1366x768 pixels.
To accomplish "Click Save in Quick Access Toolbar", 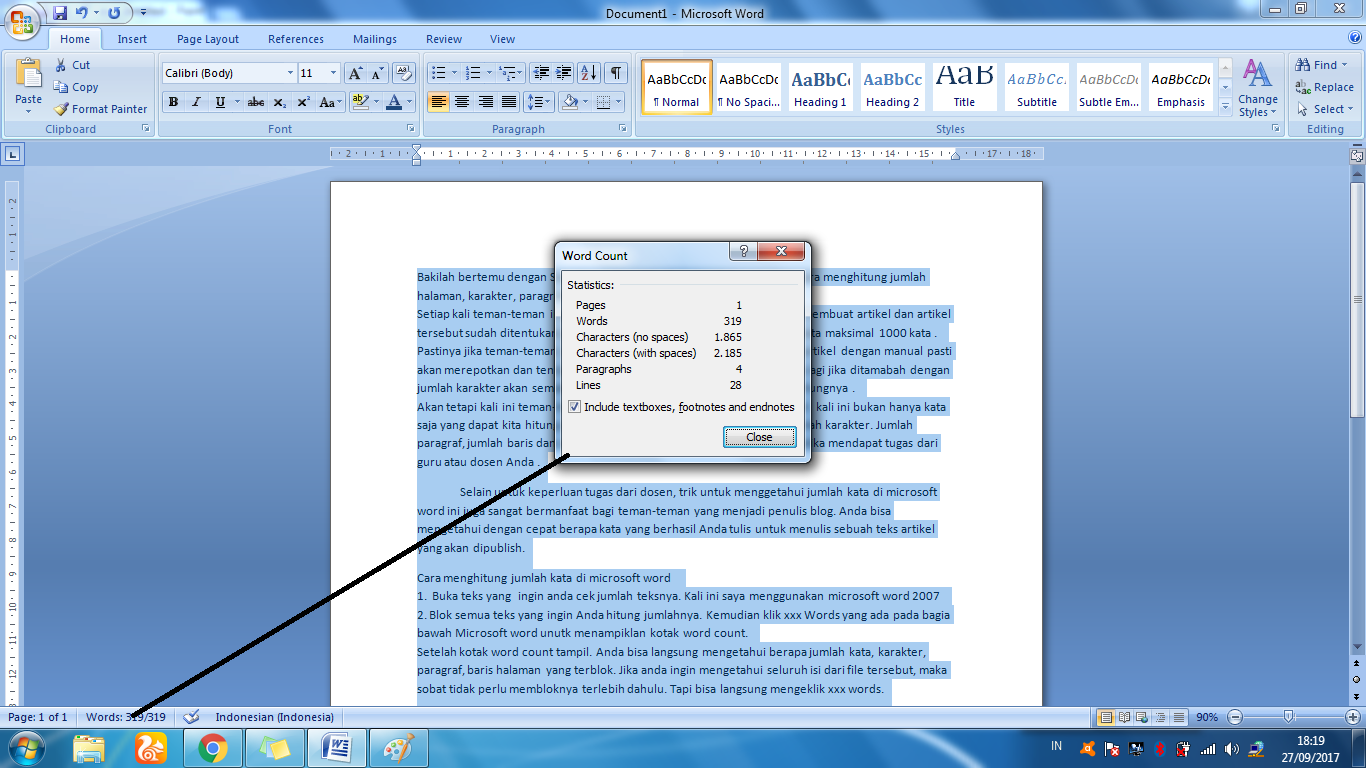I will click(x=60, y=13).
